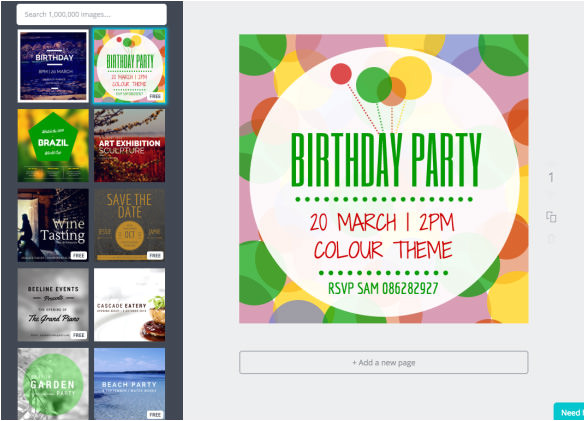585x421 pixels.
Task: Select the BIRTHDAY PARTY heading on canvas
Action: point(386,160)
